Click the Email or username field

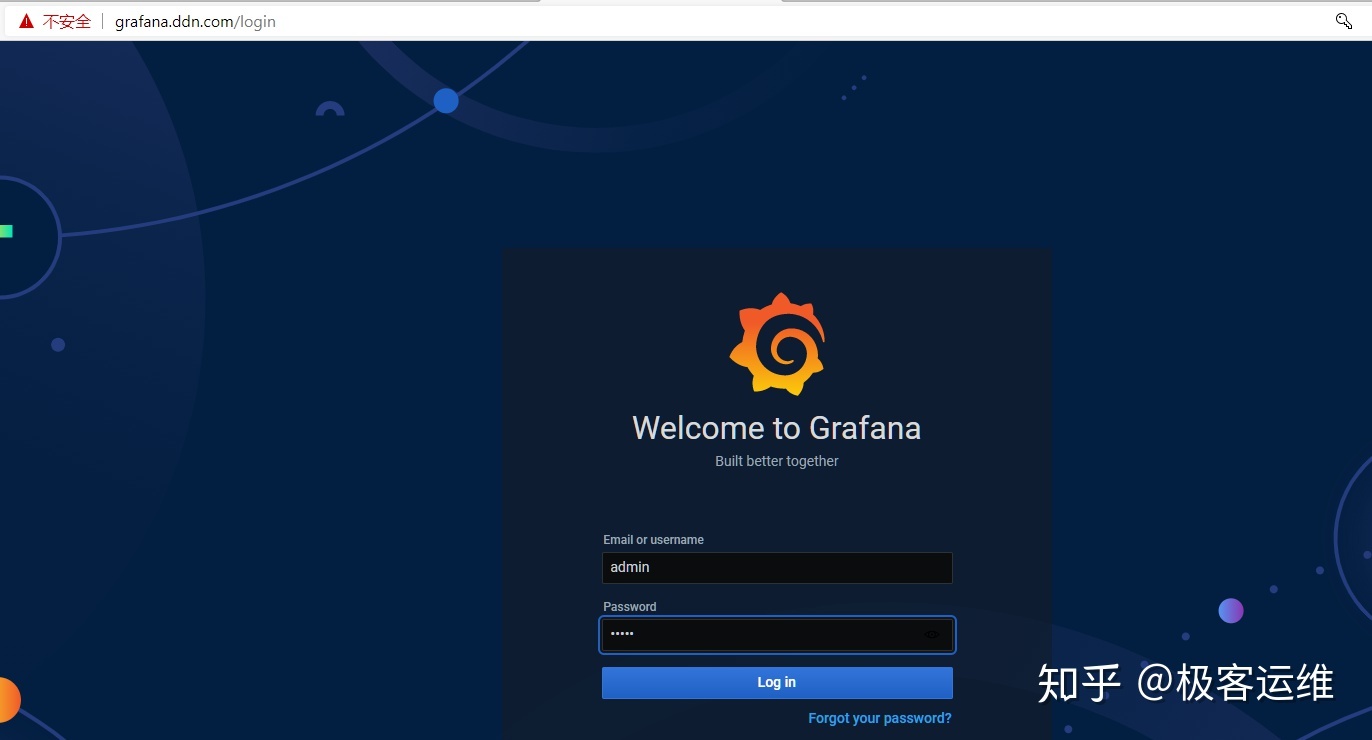point(777,568)
